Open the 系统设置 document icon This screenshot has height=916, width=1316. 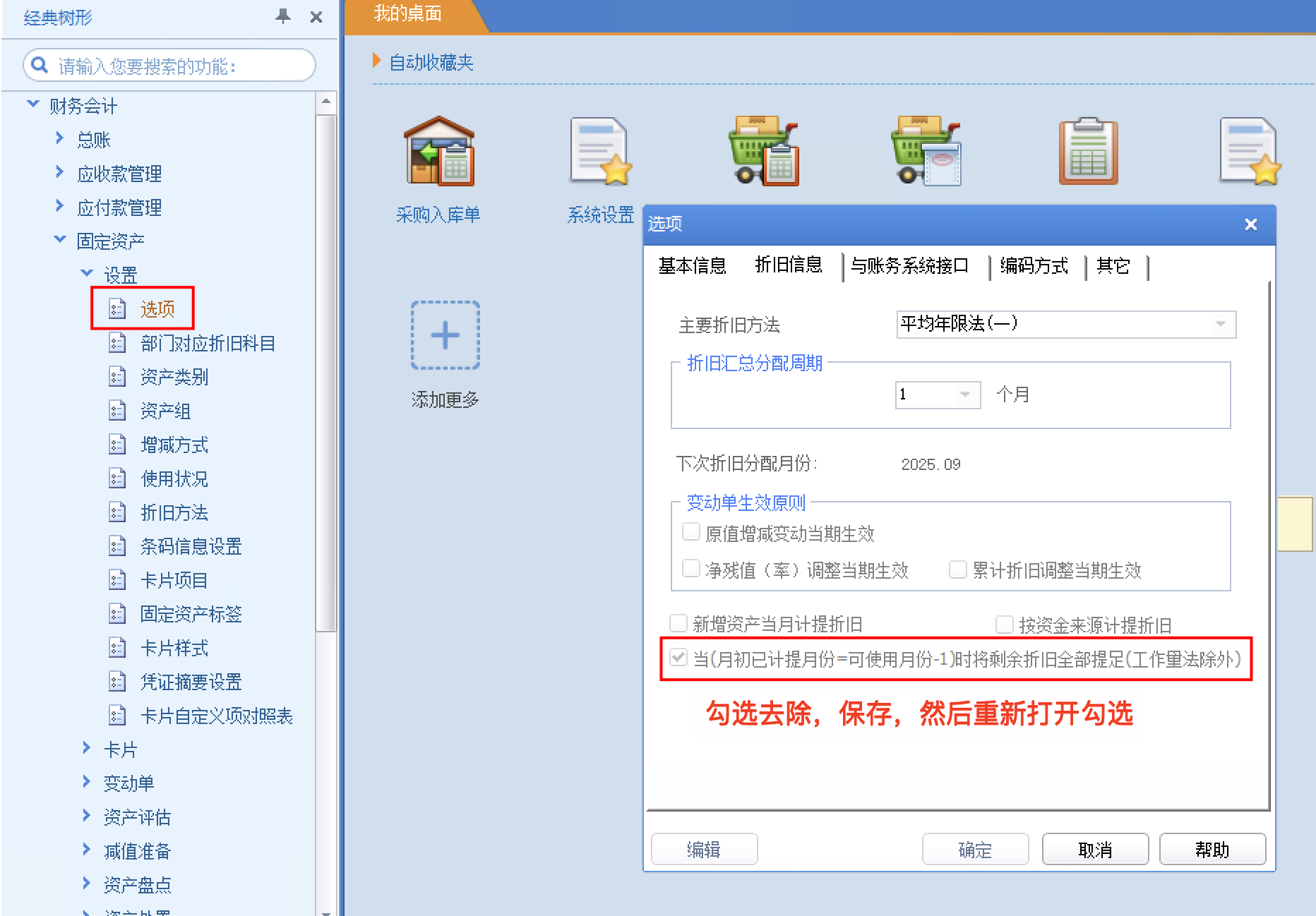click(601, 151)
